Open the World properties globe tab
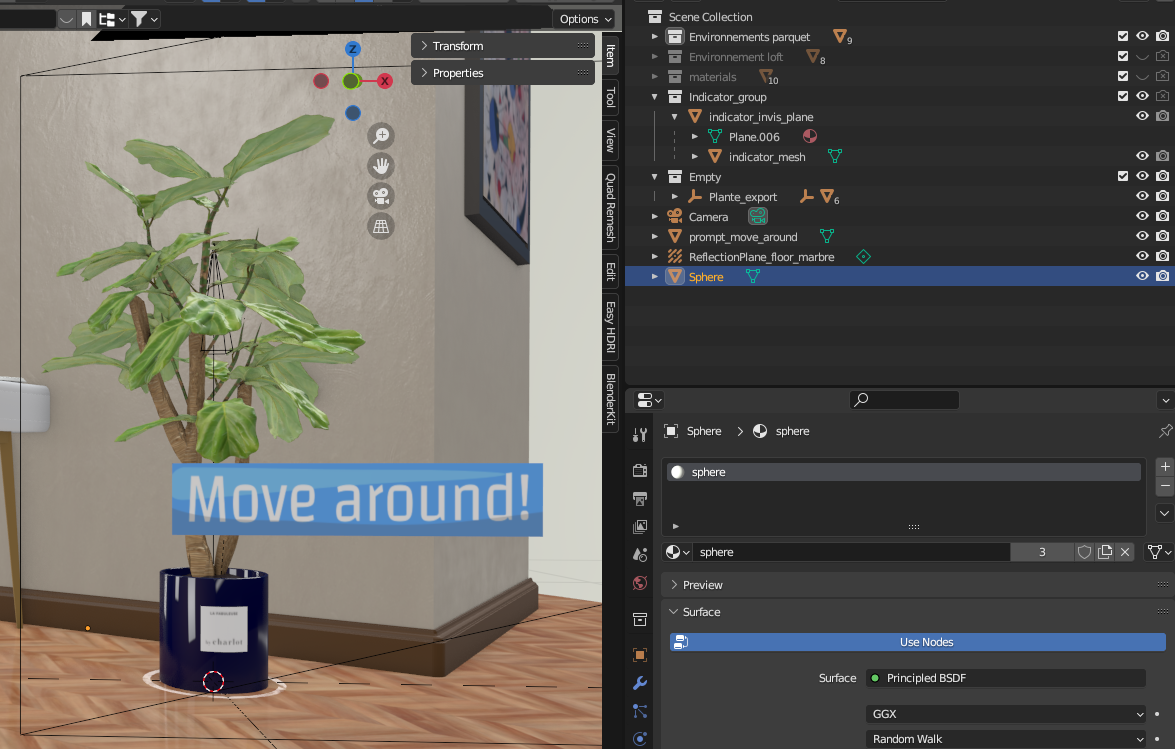This screenshot has width=1175, height=749. point(640,583)
